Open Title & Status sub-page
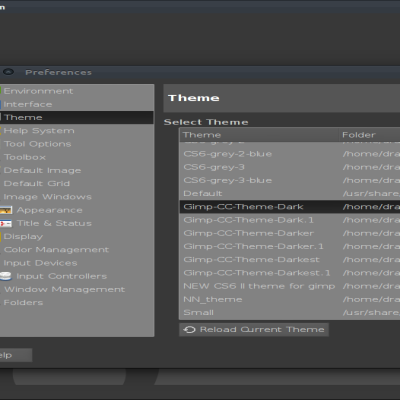Image resolution: width=400 pixels, height=400 pixels. pyautogui.click(x=54, y=223)
